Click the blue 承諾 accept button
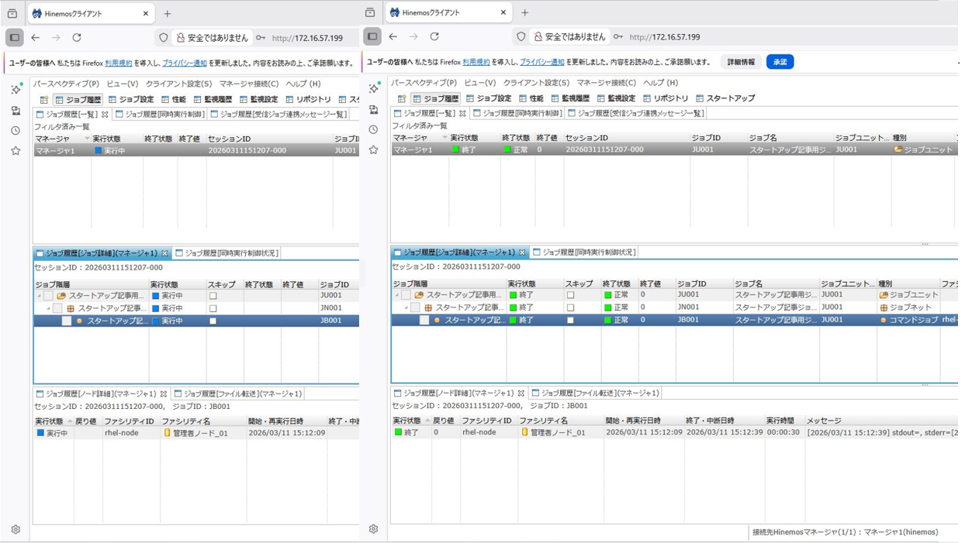Viewport: 961px width, 543px height. (x=779, y=62)
